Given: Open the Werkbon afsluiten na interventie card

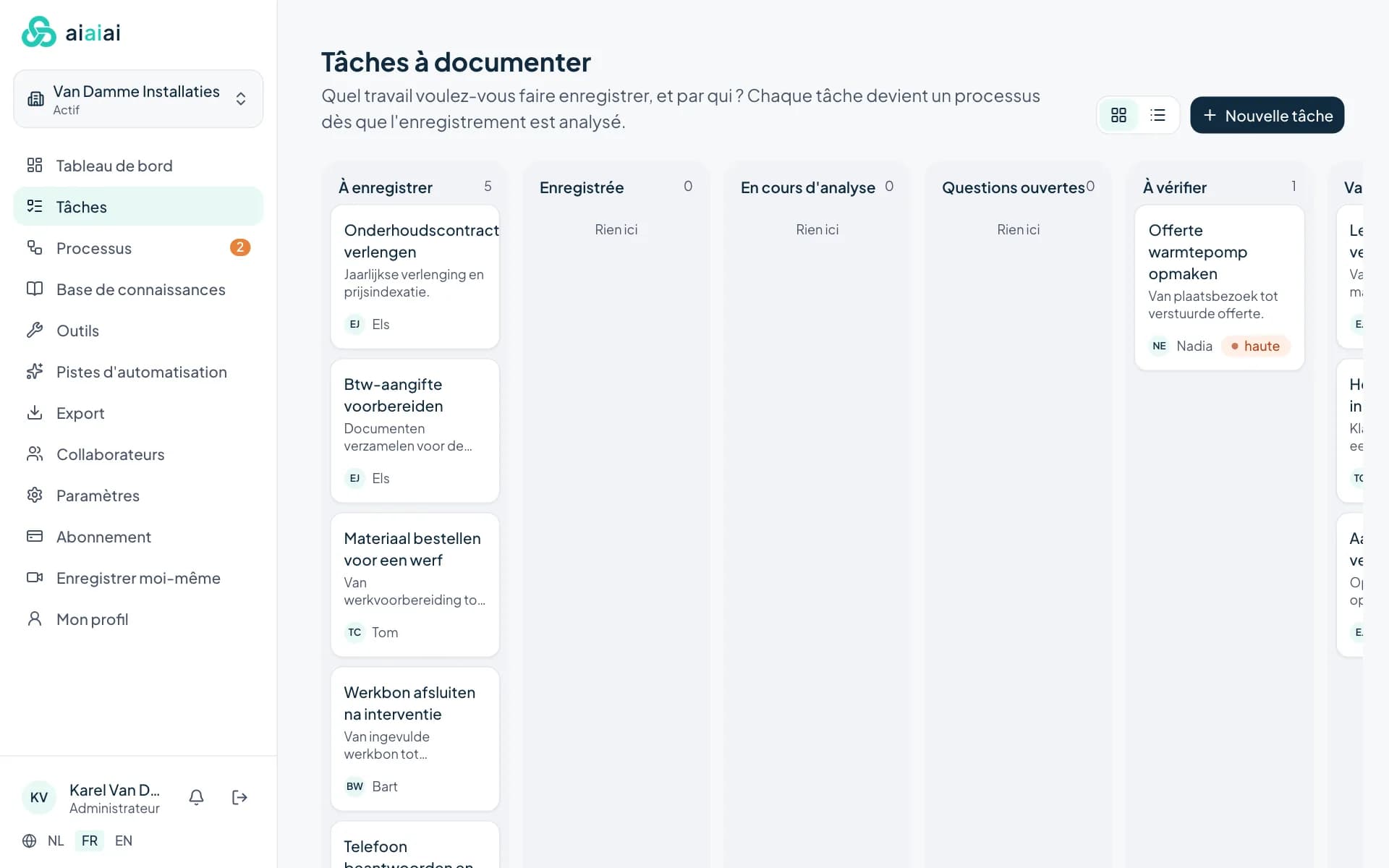Looking at the screenshot, I should click(x=415, y=739).
